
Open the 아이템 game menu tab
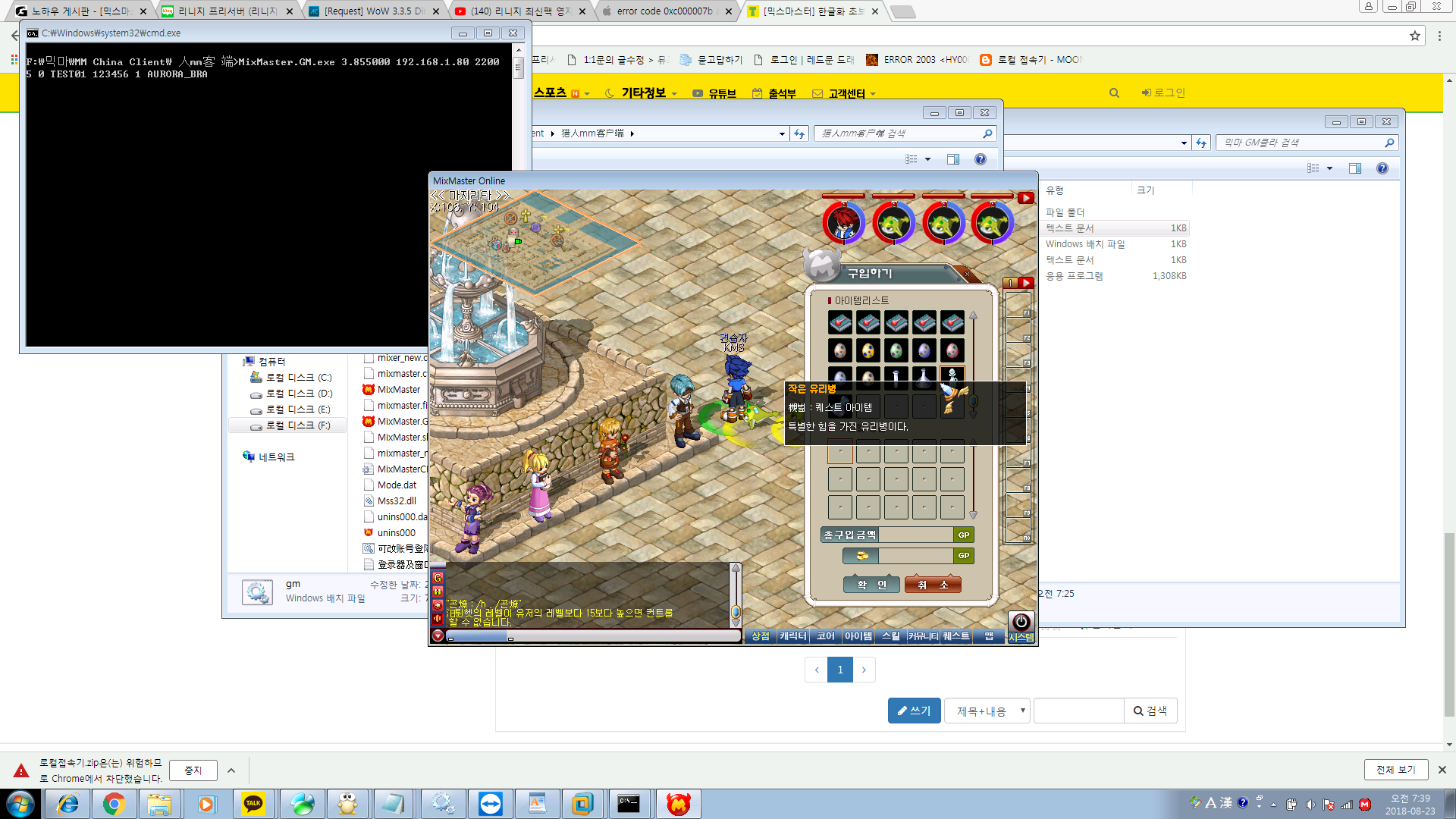tap(858, 636)
